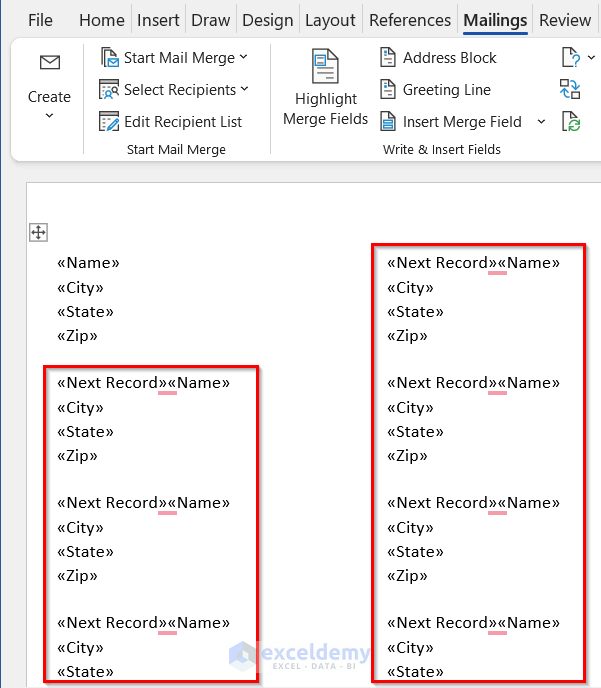This screenshot has width=601, height=688.
Task: Open the Insert Merge Field dropdown arrow
Action: coord(541,122)
